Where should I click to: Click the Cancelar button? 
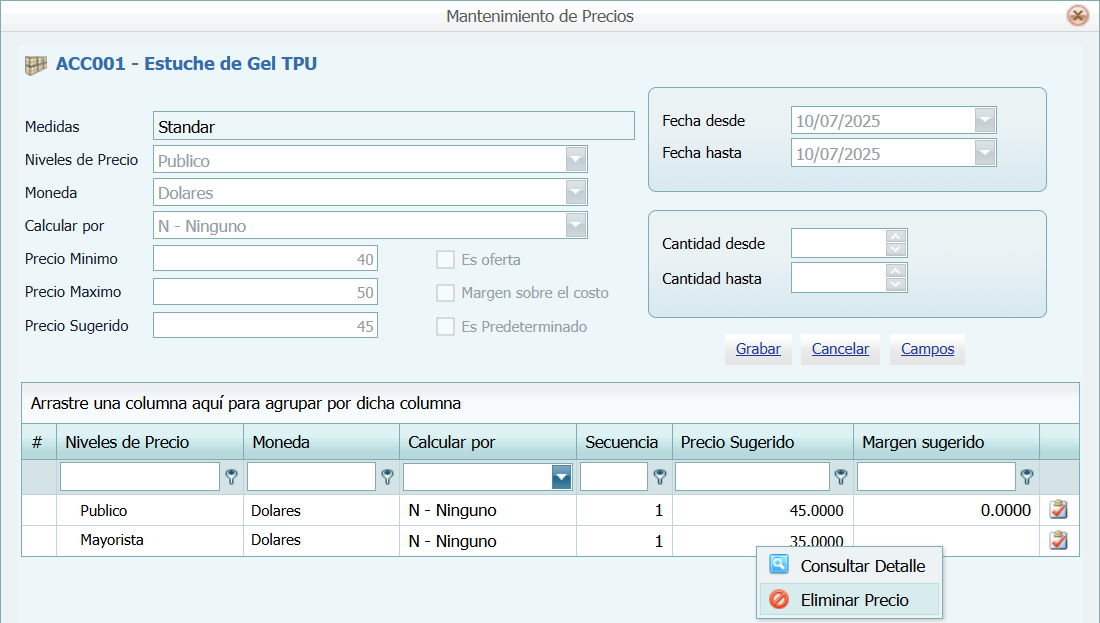(x=840, y=349)
